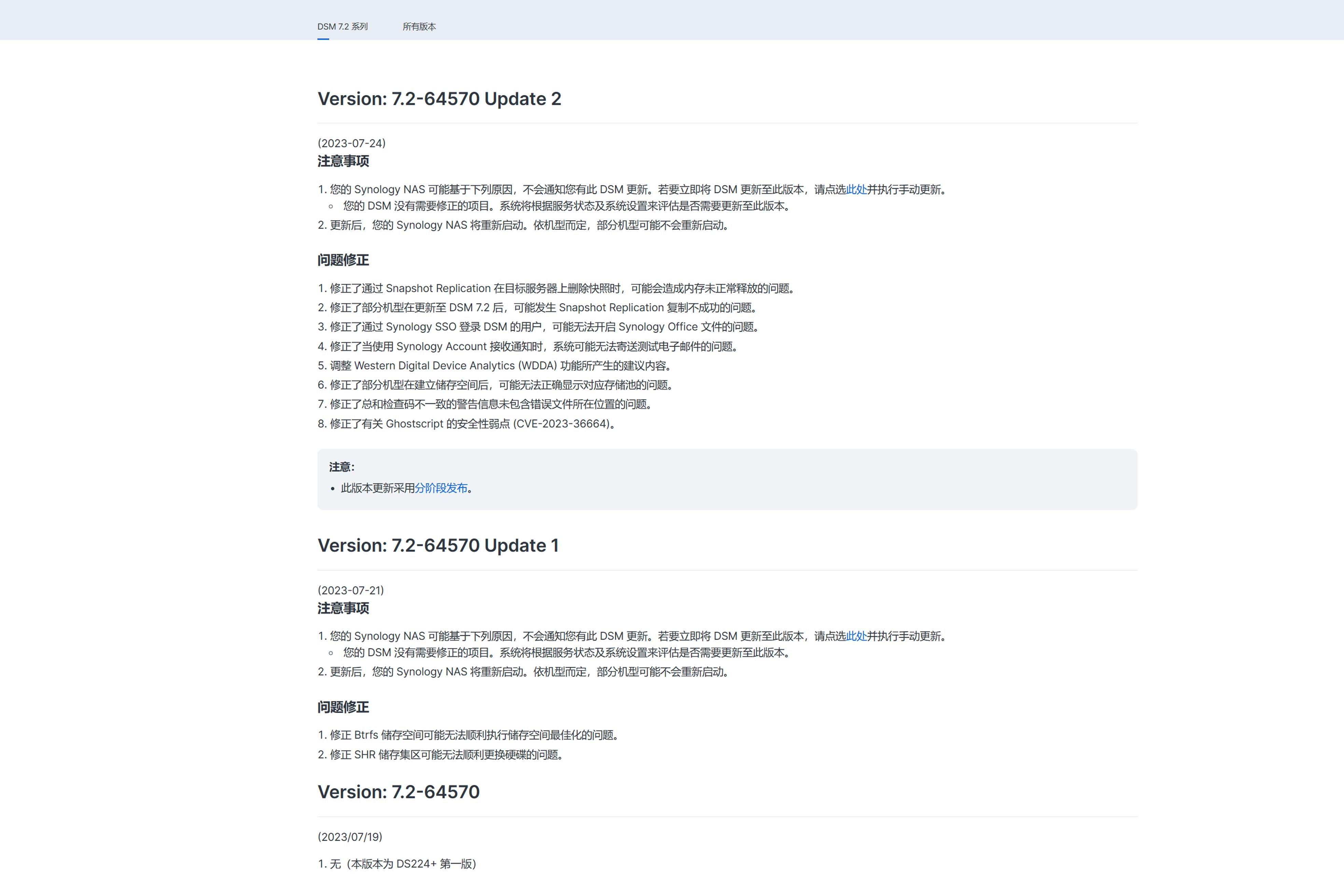
Task: Click the Version 7.2-64570 Update 2 heading
Action: [x=439, y=99]
